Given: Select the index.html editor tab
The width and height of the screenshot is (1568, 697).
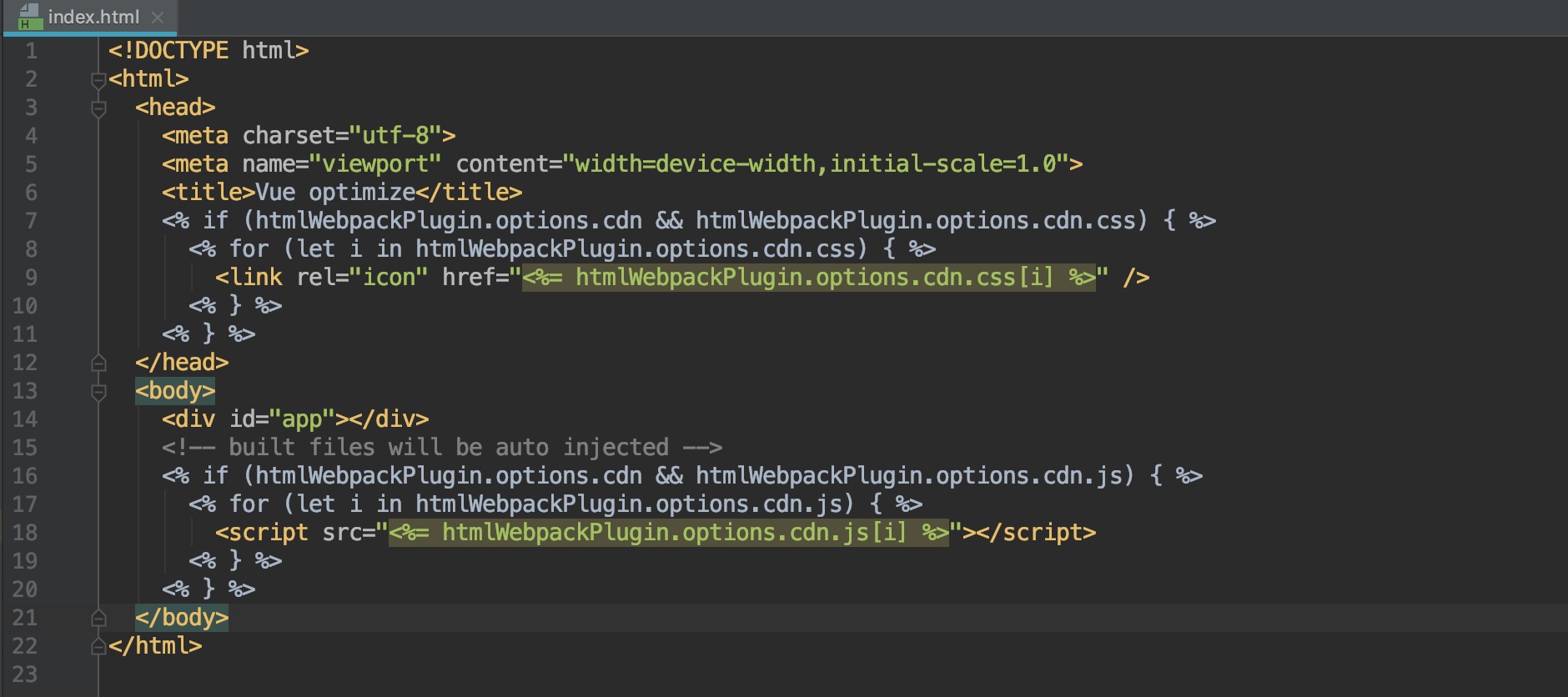Looking at the screenshot, I should pos(89,17).
